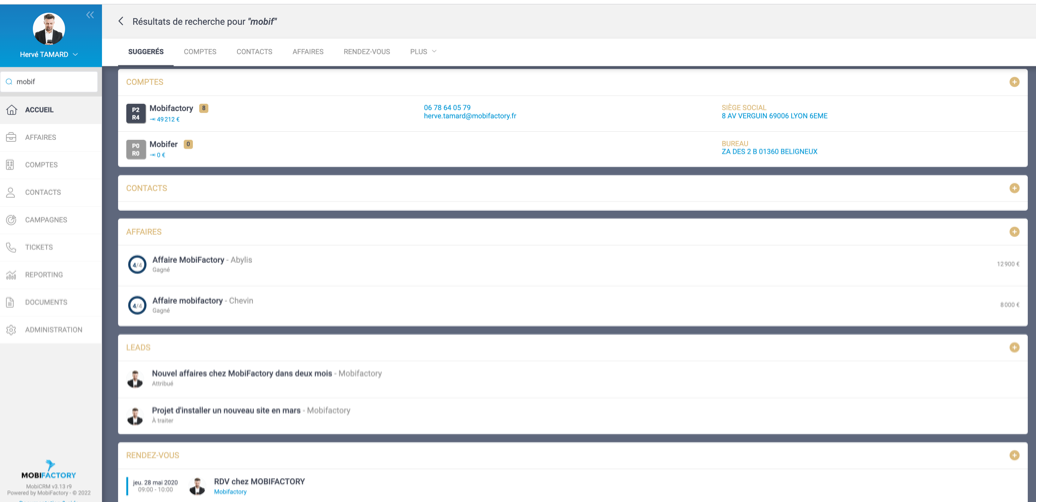Collapse the sidebar with the double-chevron icon
The height and width of the screenshot is (502, 1037).
click(90, 15)
